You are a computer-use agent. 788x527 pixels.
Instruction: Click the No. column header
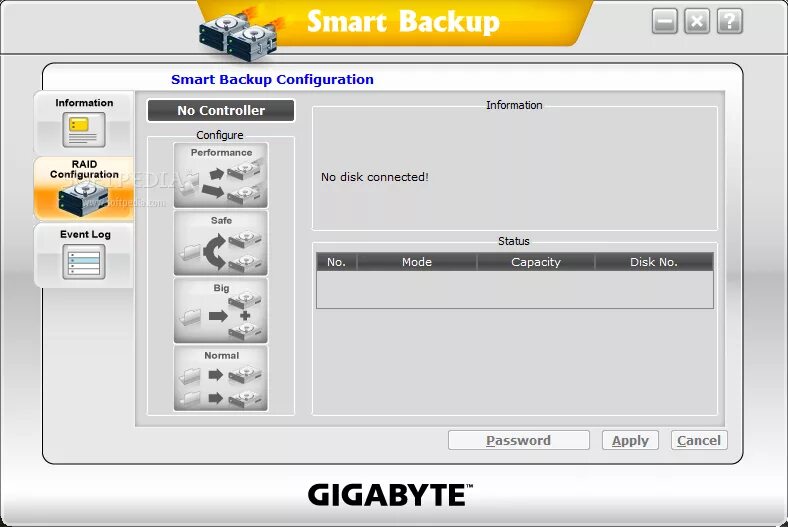point(336,262)
